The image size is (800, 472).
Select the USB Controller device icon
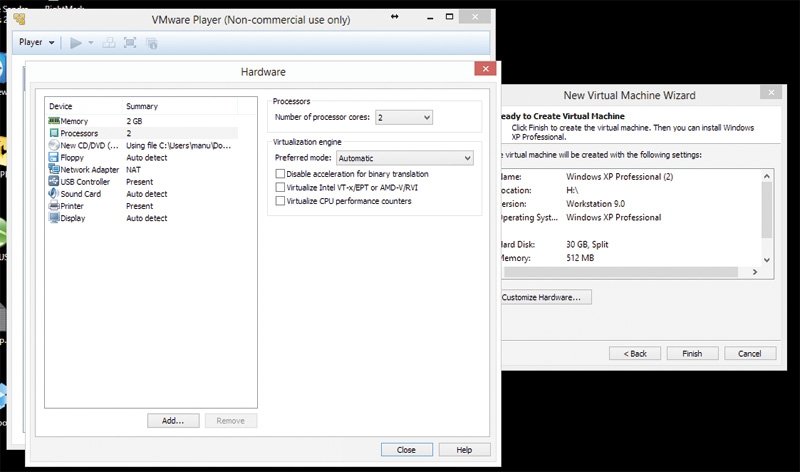point(54,182)
